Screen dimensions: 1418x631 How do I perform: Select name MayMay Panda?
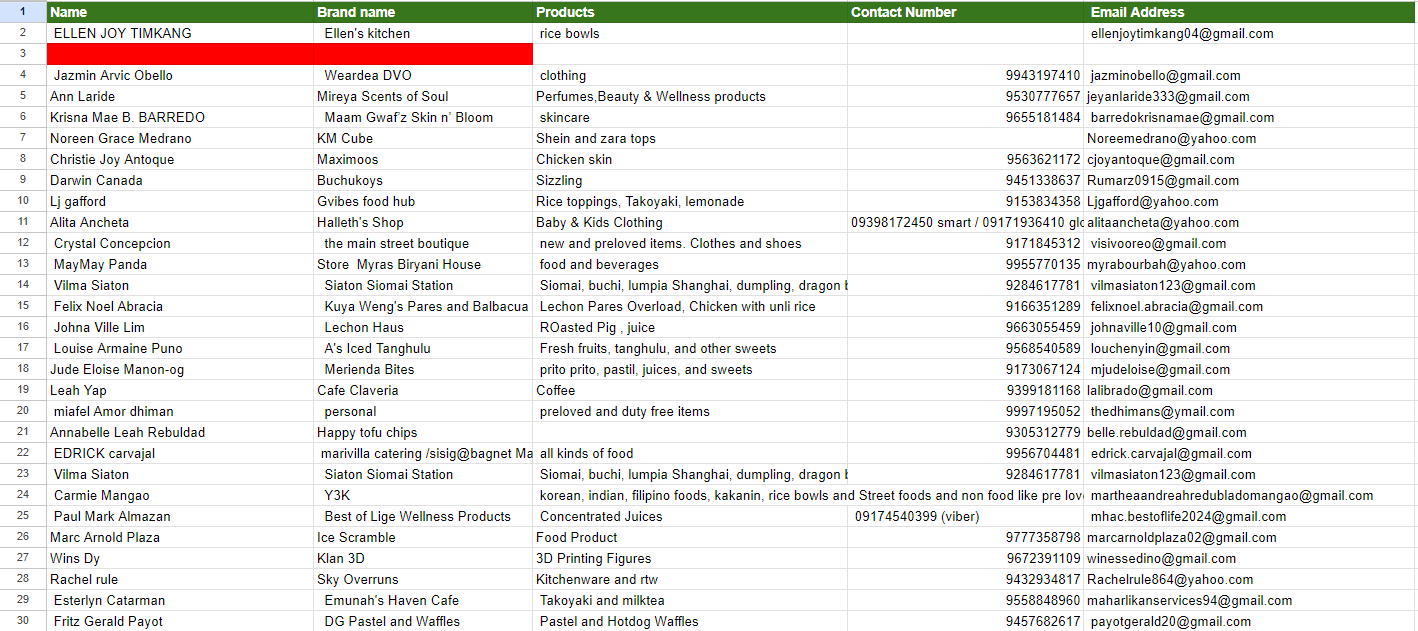[x=180, y=264]
